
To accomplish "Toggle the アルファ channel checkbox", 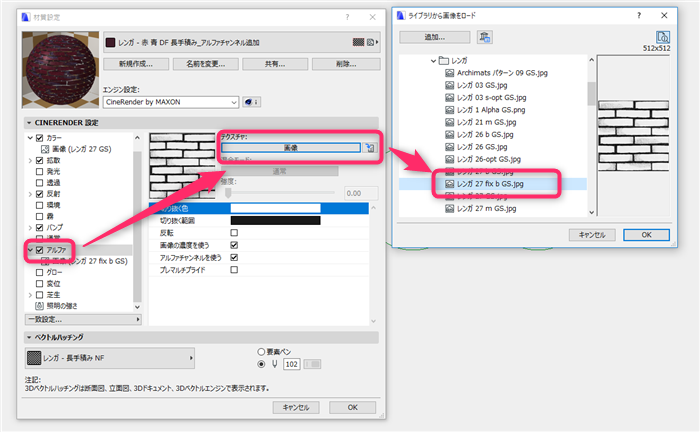I will pos(39,250).
